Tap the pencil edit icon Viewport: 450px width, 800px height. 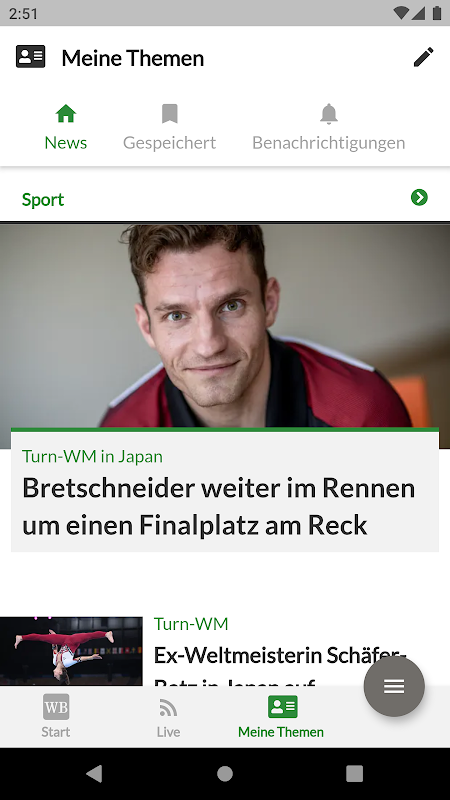[423, 57]
